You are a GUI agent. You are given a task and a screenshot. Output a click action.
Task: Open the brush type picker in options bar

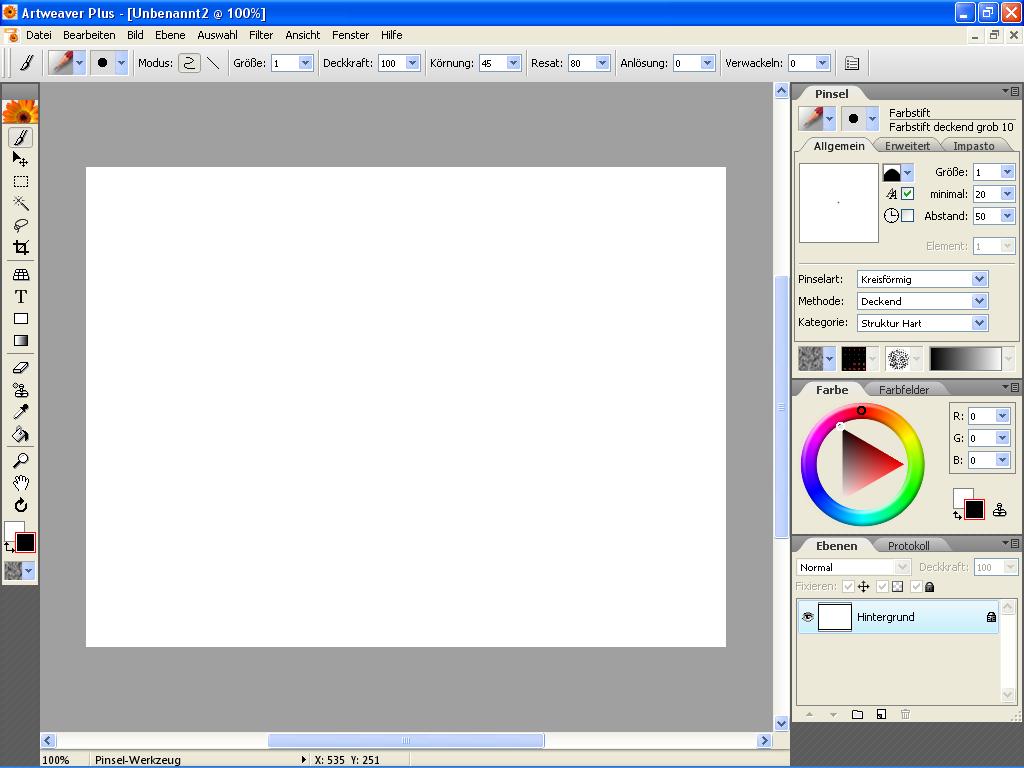pos(67,63)
